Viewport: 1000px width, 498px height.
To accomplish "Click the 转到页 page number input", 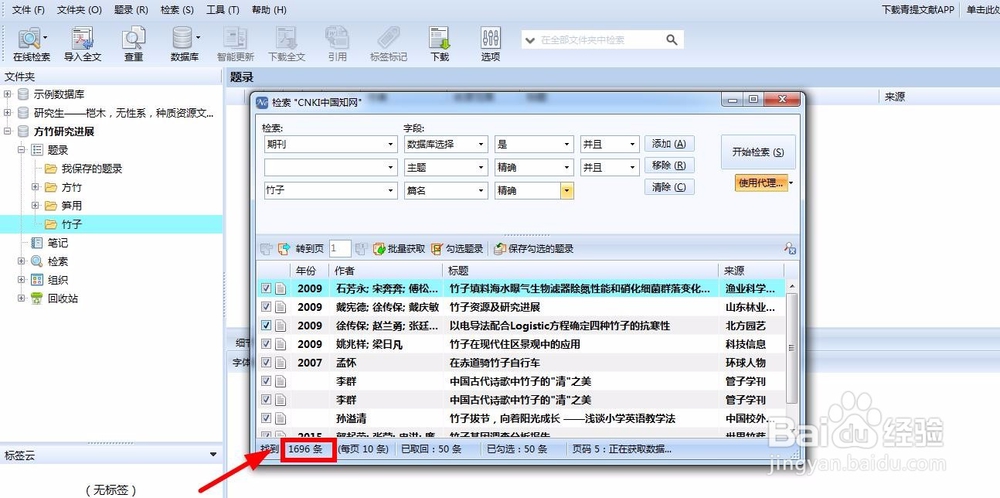I will point(340,249).
